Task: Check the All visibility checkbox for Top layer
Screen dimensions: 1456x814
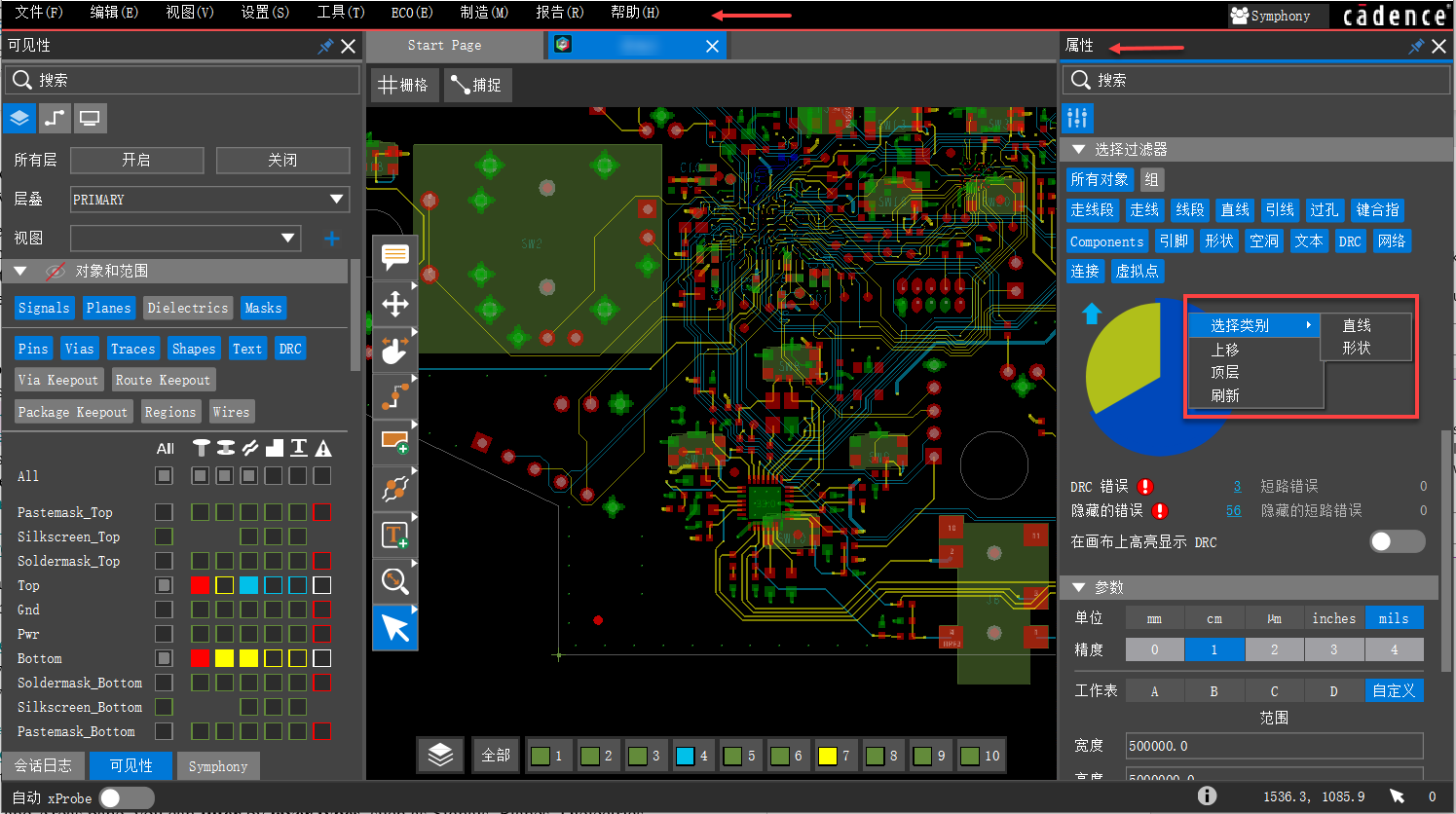Action: click(164, 585)
